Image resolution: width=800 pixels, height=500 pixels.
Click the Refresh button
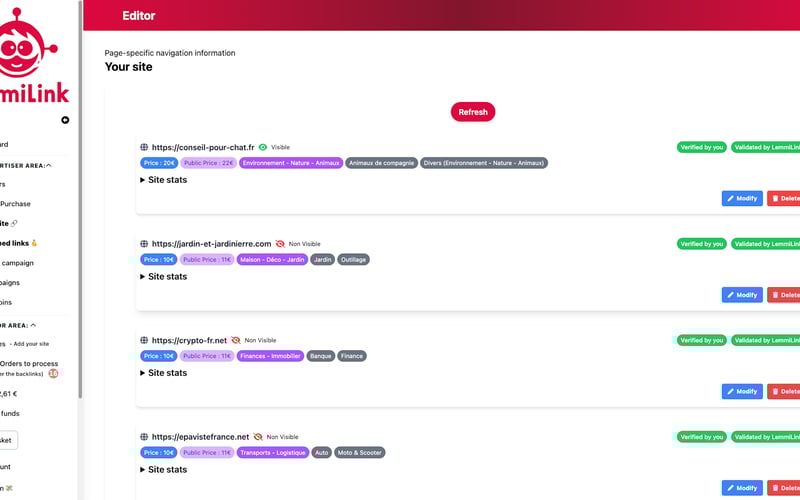tap(472, 112)
